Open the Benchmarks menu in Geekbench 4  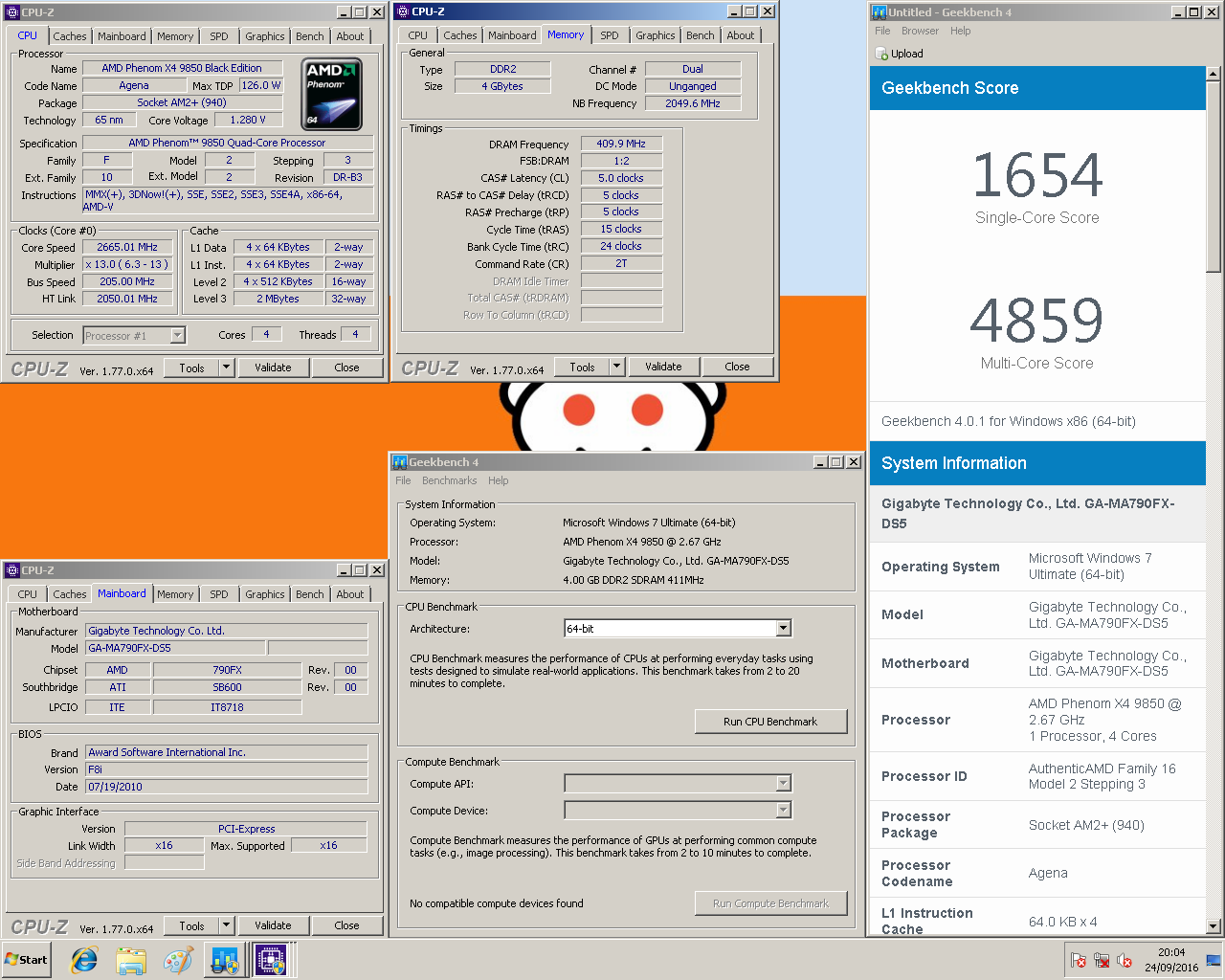coord(449,480)
